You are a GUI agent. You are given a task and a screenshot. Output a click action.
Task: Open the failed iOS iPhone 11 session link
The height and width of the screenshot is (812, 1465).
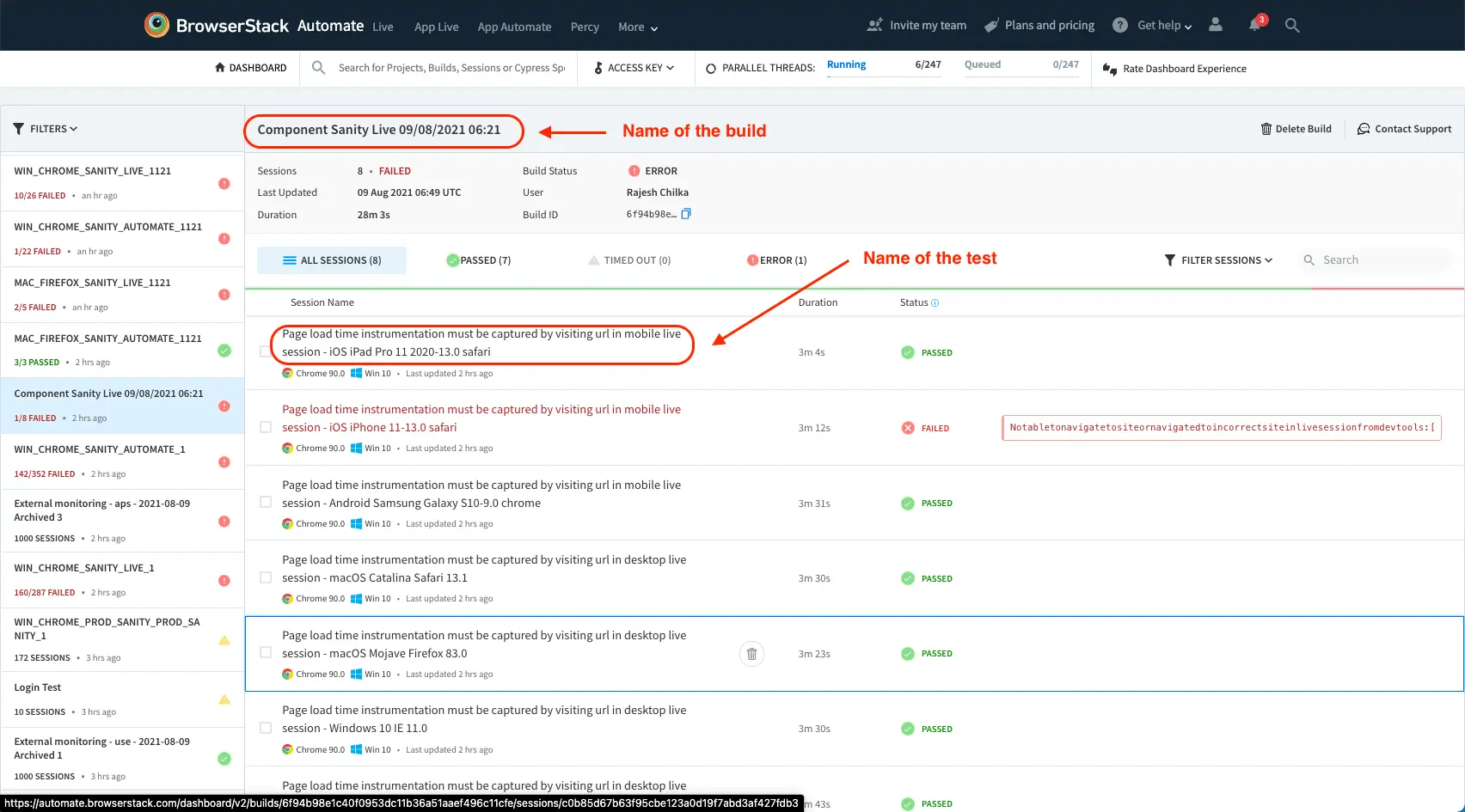click(x=481, y=418)
